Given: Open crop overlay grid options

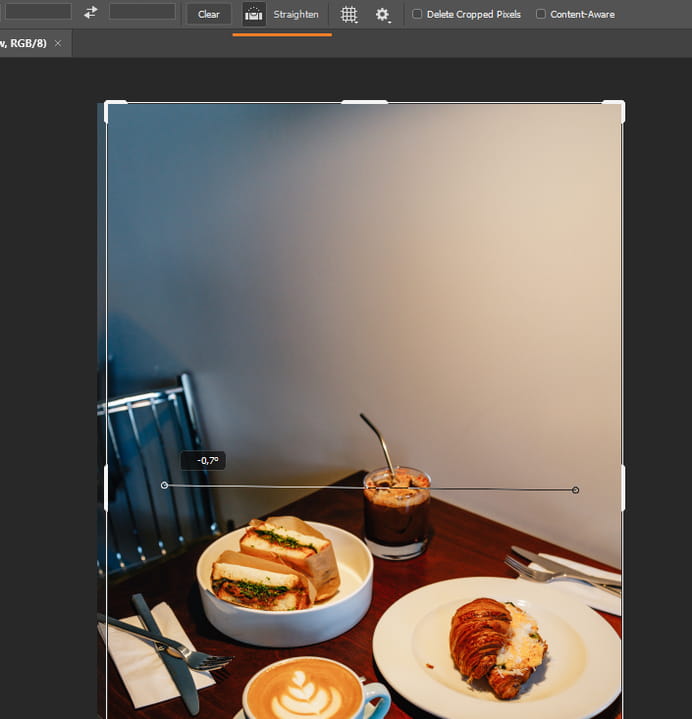Looking at the screenshot, I should (x=349, y=15).
